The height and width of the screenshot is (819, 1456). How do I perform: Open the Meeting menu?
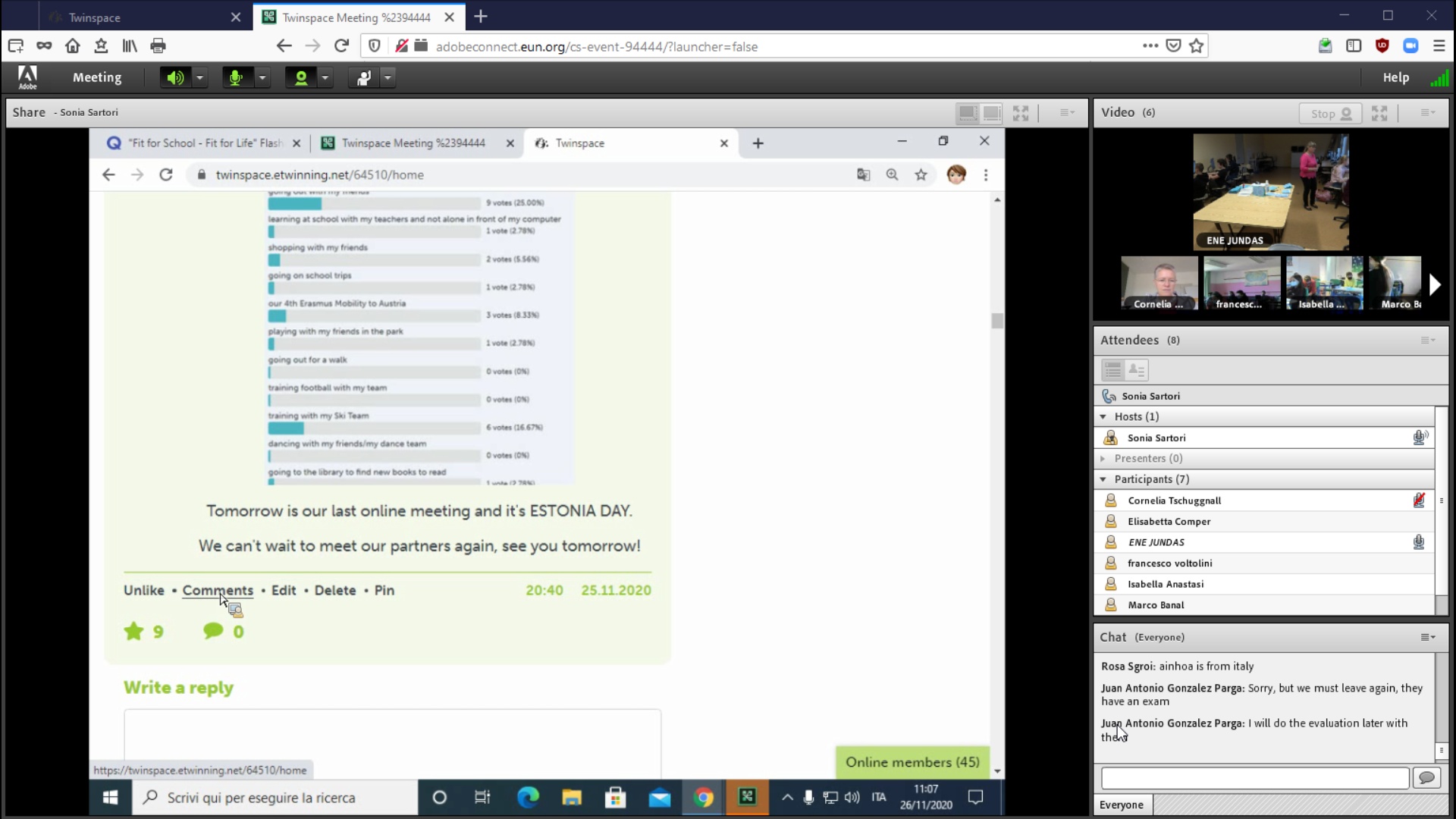(96, 77)
